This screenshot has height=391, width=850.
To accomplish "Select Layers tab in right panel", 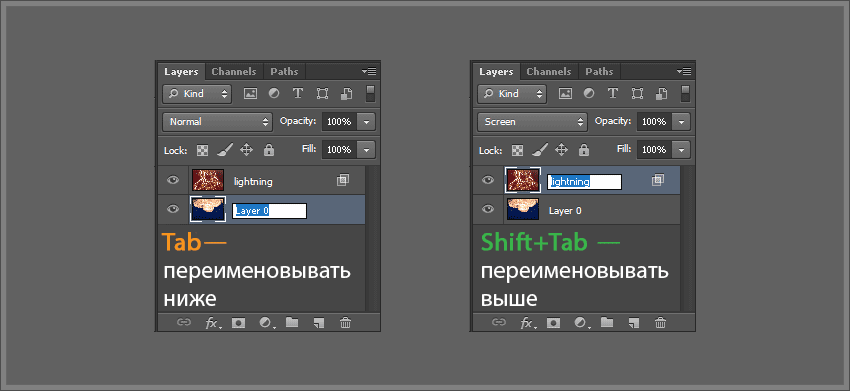I will 496,72.
